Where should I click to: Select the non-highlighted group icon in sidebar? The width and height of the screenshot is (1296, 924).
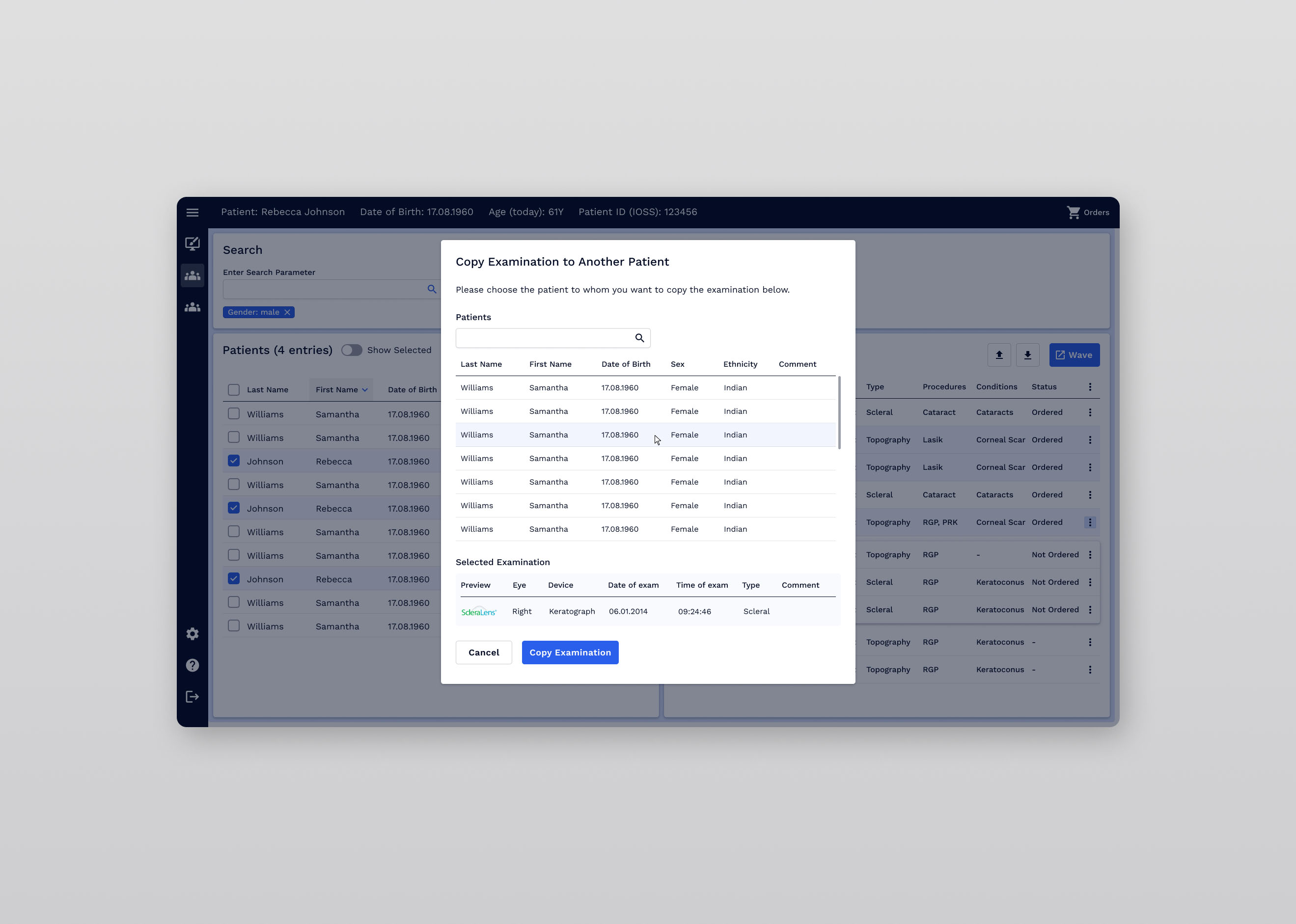pyautogui.click(x=193, y=307)
